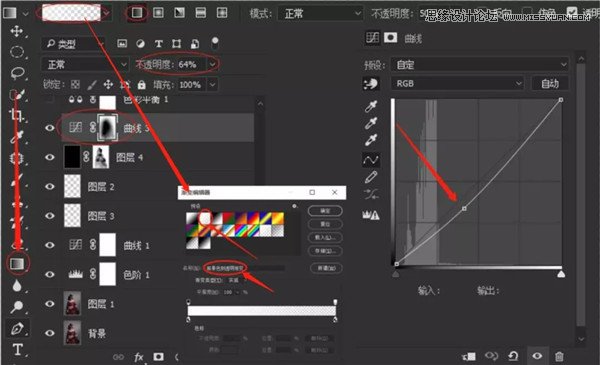Screen dimensions: 600x365
Task: Hide the 色阶 1 layer
Action: click(50, 274)
